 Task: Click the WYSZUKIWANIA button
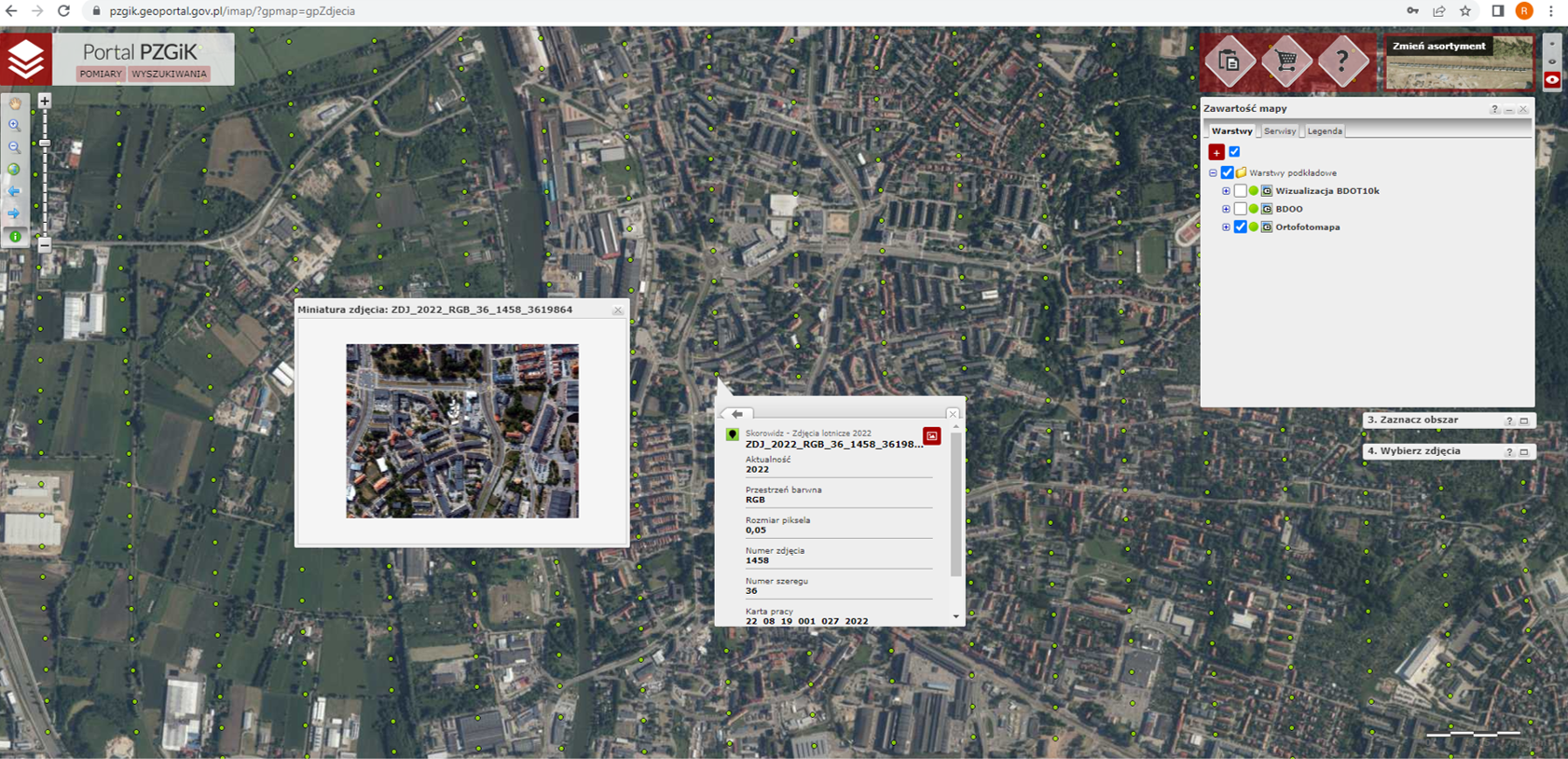point(169,74)
